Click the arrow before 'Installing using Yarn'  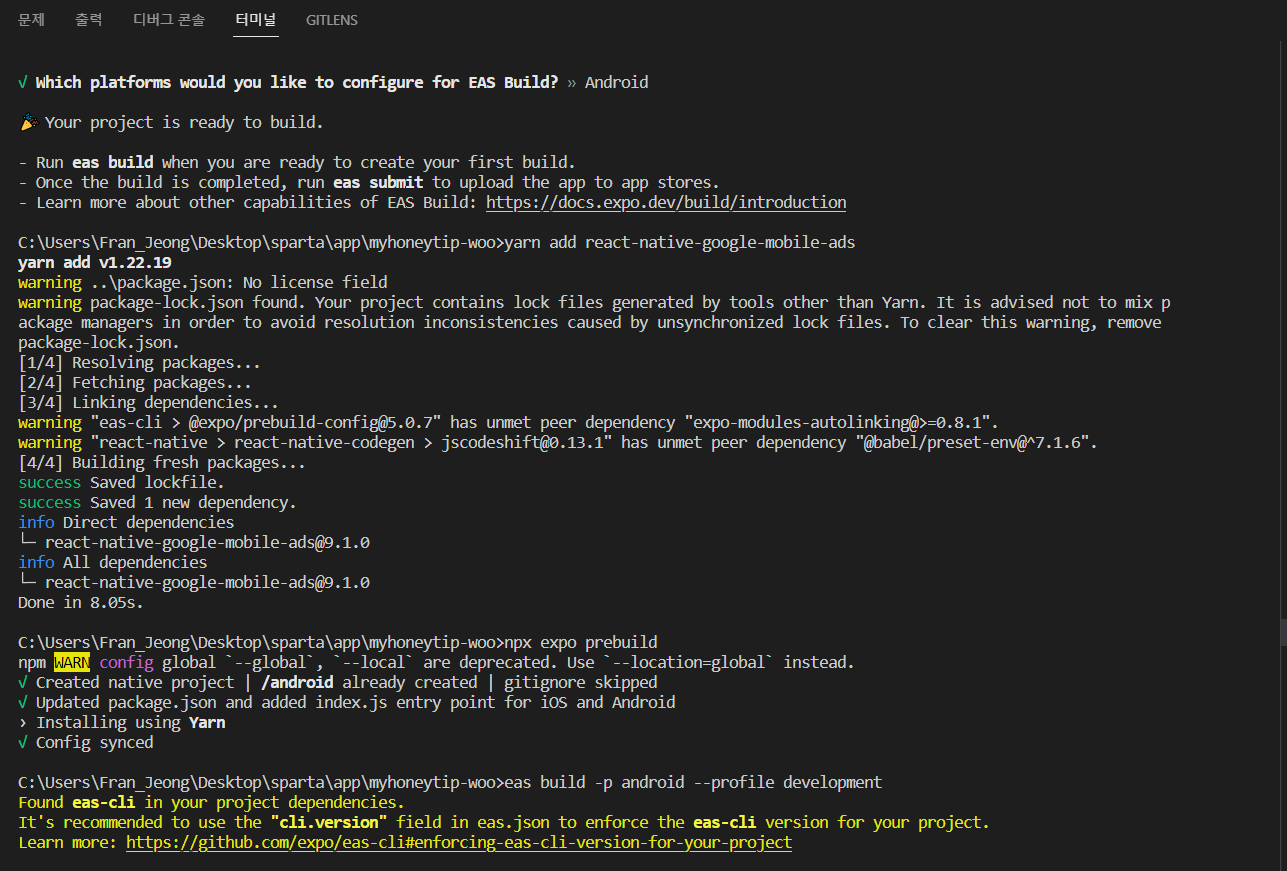click(23, 722)
